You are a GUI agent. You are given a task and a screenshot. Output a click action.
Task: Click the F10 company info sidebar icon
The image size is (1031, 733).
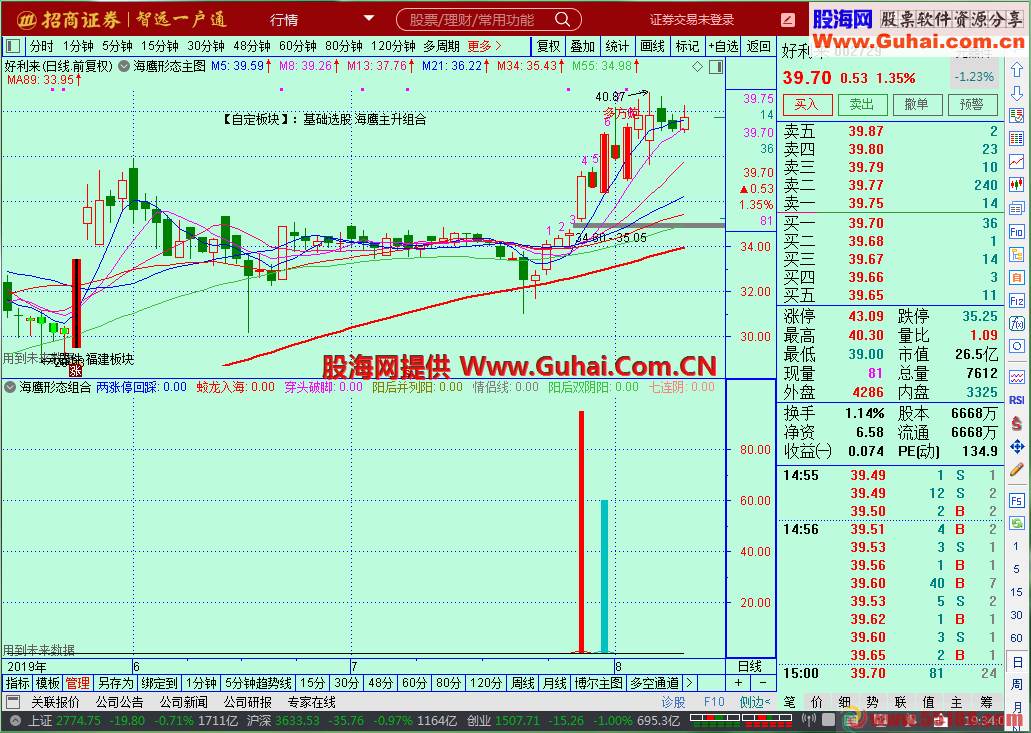[x=1017, y=231]
